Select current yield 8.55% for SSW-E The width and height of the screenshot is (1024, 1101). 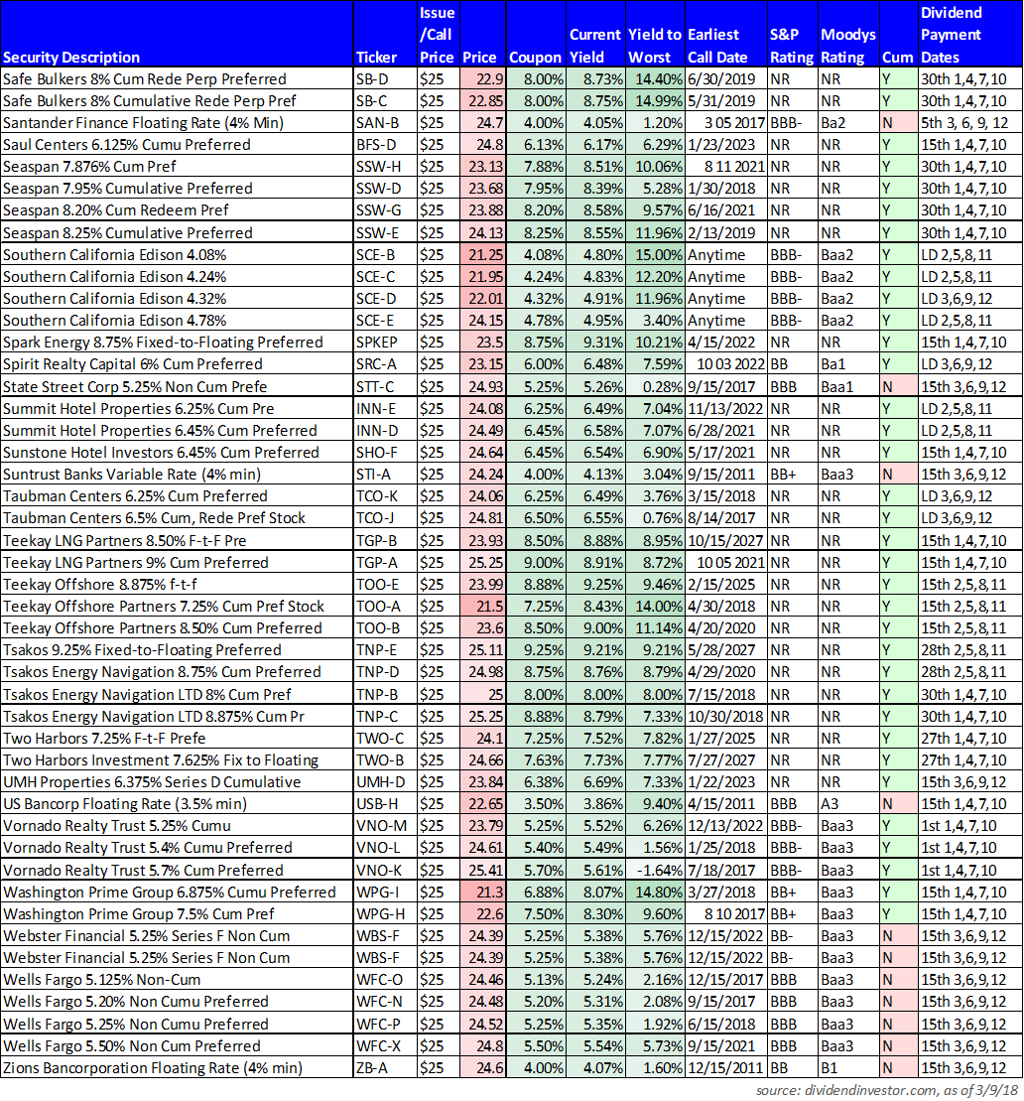pyautogui.click(x=595, y=232)
